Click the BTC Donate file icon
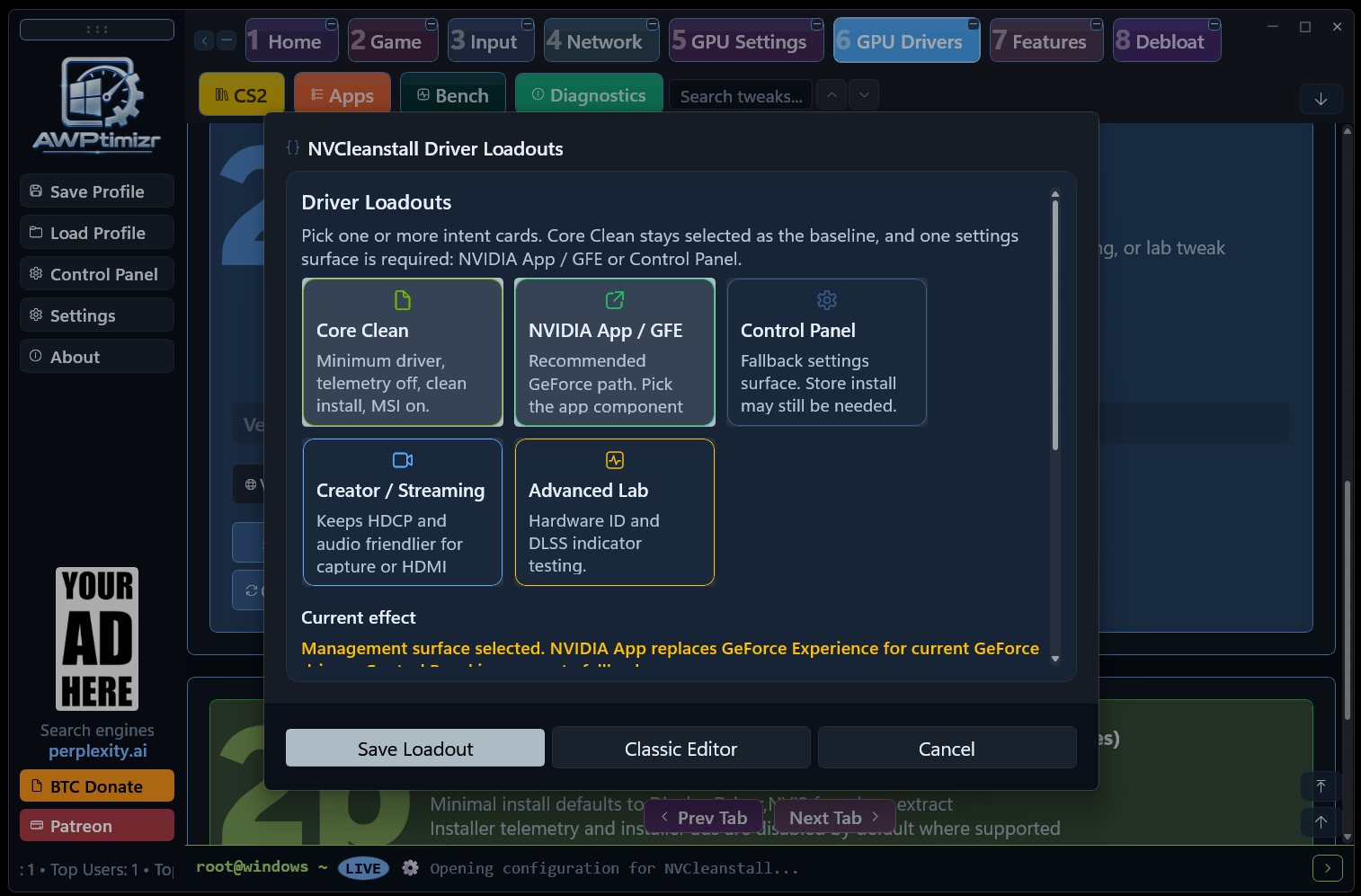Viewport: 1361px width, 896px height. 37,785
